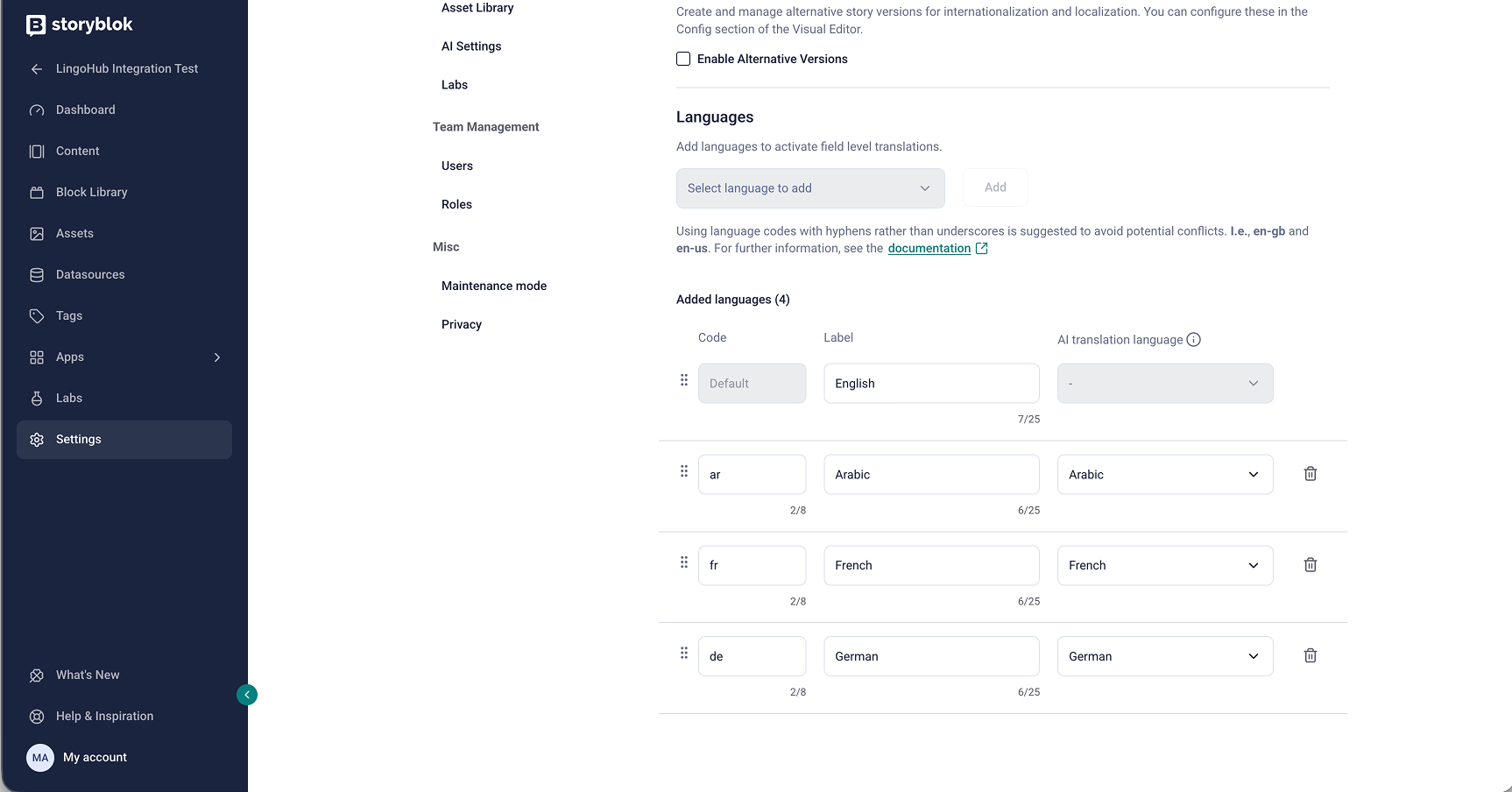Go back using the arrow beside LingoHub

click(x=37, y=69)
